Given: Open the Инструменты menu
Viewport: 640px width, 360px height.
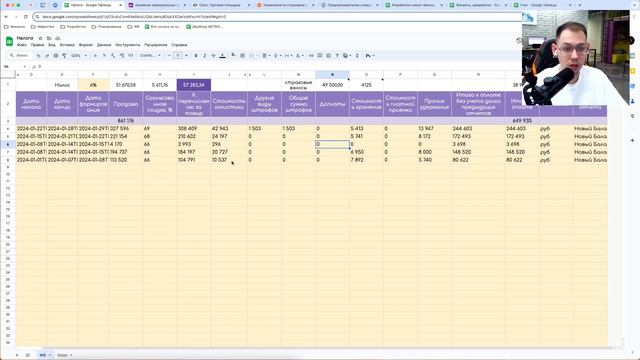Looking at the screenshot, I should click(x=128, y=45).
